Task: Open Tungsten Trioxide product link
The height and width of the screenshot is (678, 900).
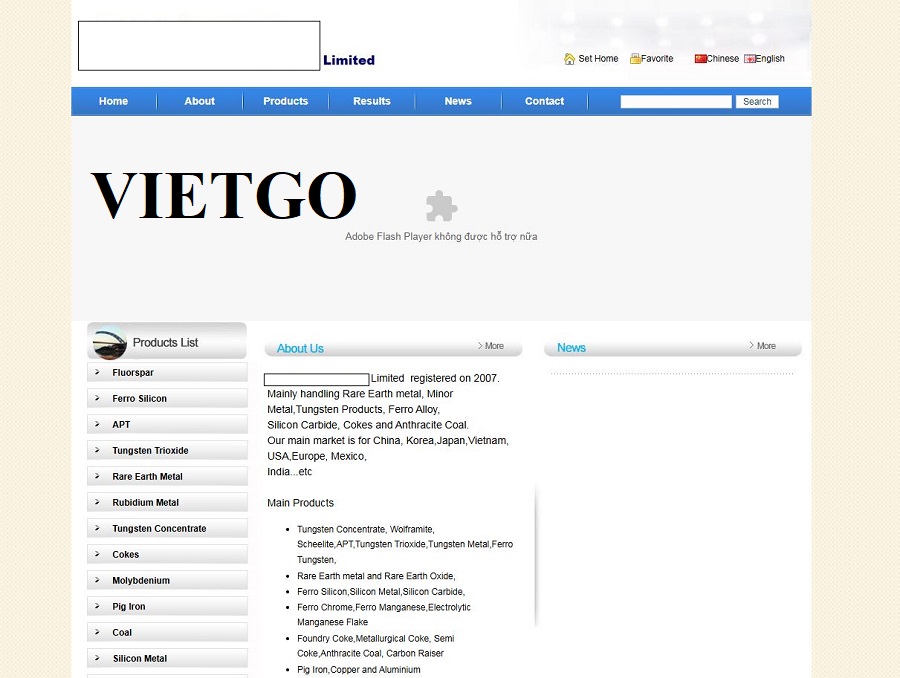Action: [150, 451]
